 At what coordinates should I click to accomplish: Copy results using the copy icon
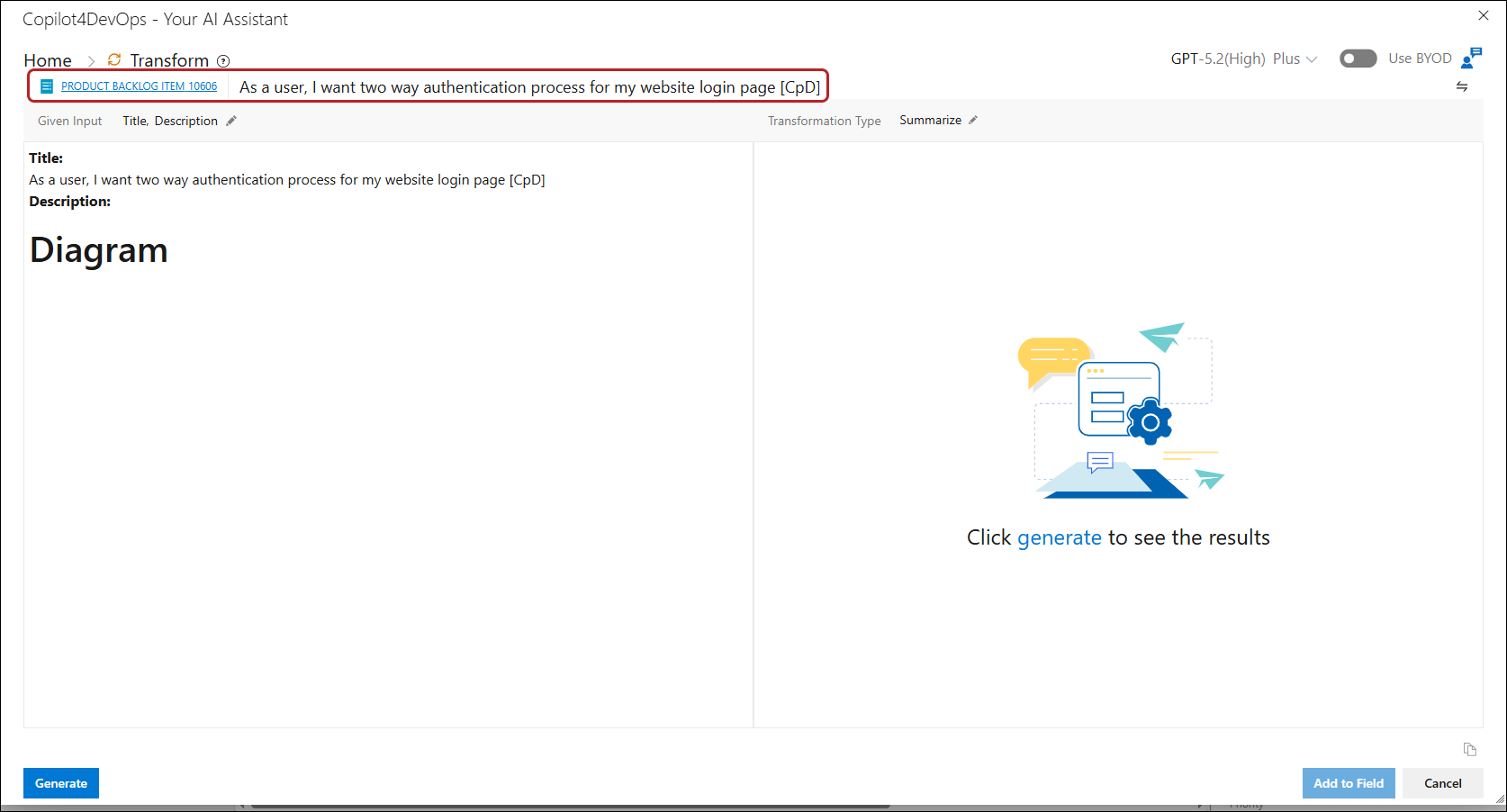(x=1469, y=749)
